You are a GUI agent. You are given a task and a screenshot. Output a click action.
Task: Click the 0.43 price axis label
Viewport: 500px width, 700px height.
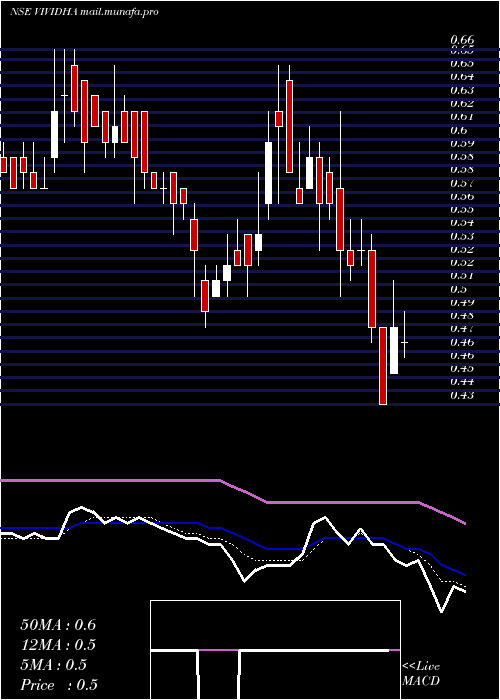pyautogui.click(x=462, y=395)
